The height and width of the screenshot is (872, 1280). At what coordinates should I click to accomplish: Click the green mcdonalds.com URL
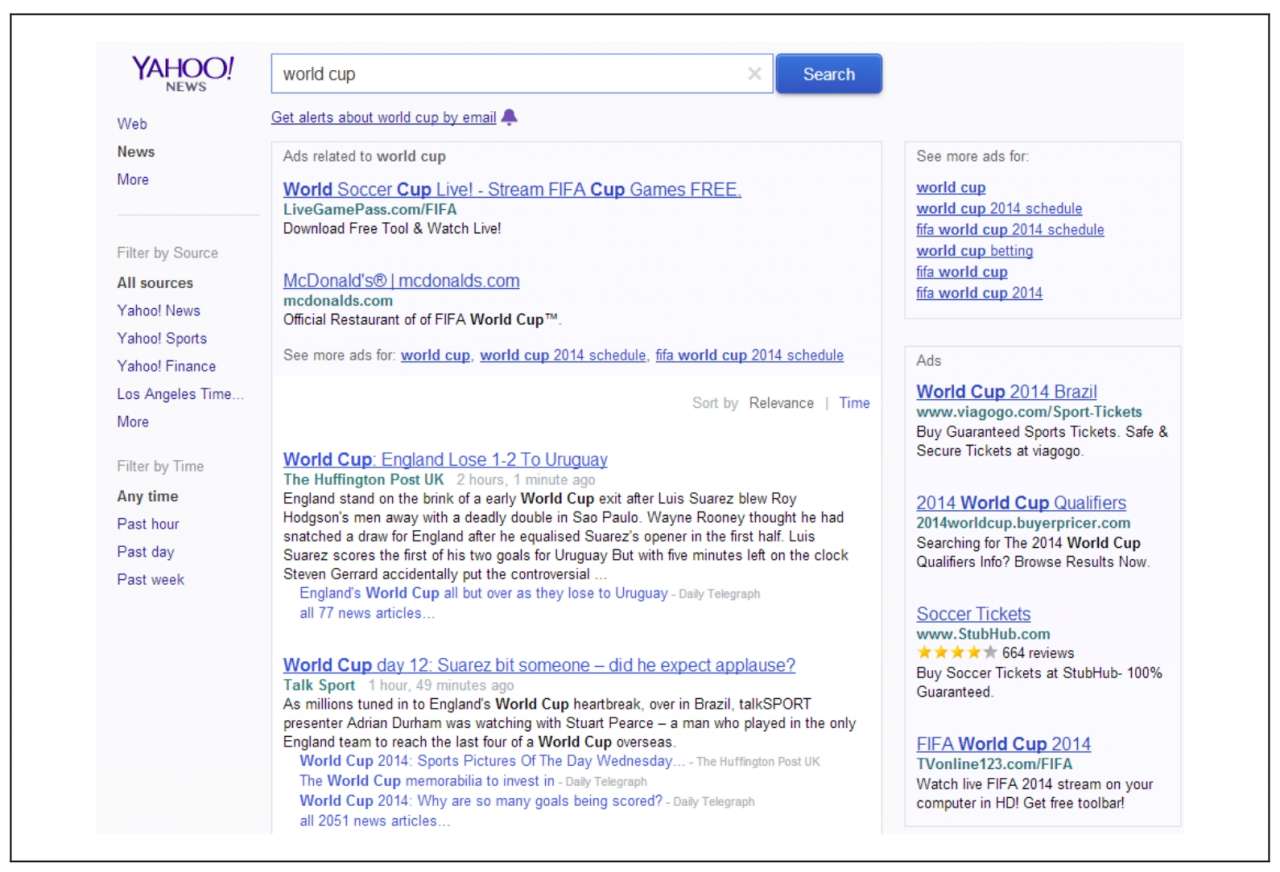pyautogui.click(x=338, y=300)
